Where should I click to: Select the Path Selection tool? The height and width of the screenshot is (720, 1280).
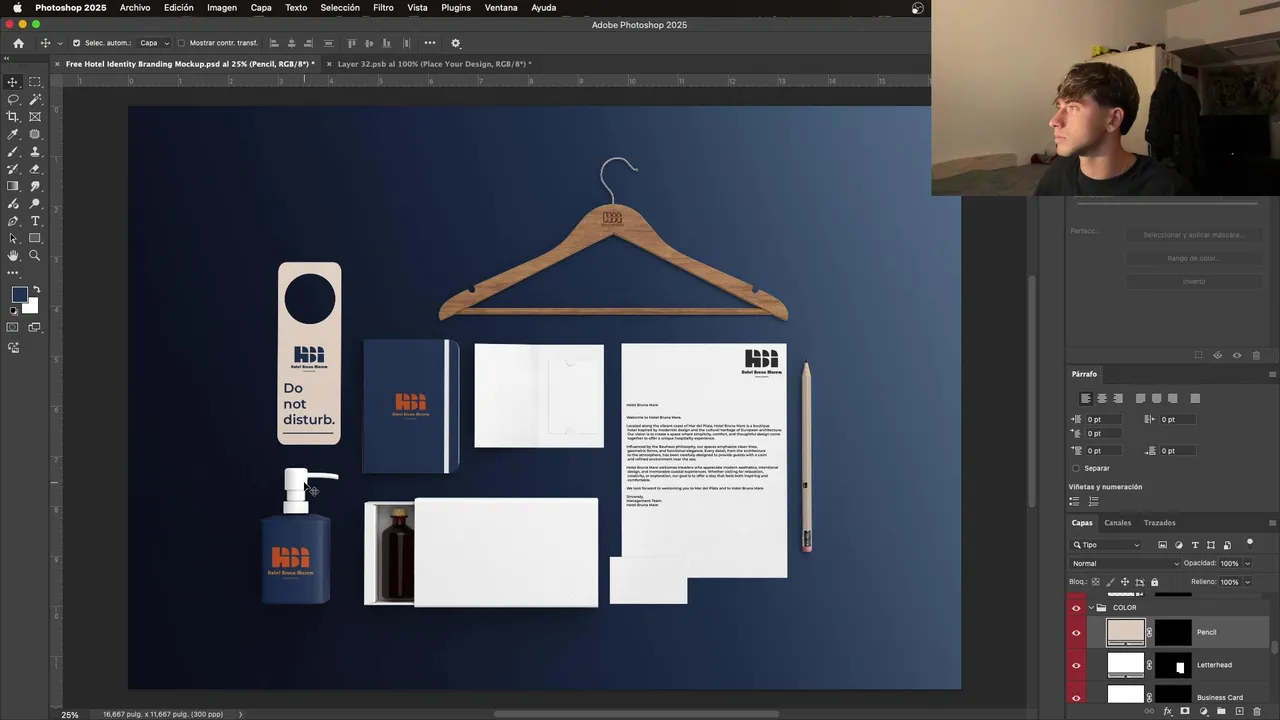[x=12, y=238]
